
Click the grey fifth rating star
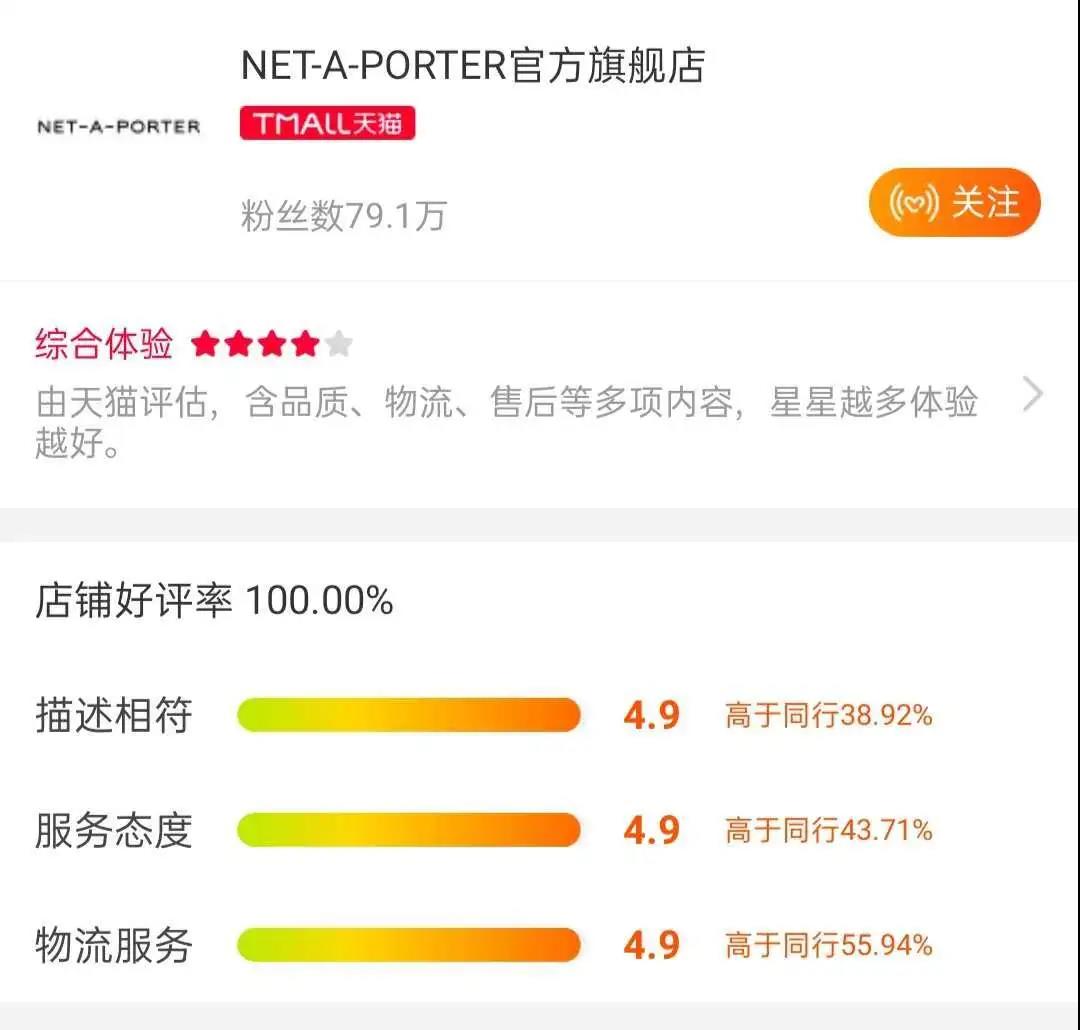(x=338, y=343)
